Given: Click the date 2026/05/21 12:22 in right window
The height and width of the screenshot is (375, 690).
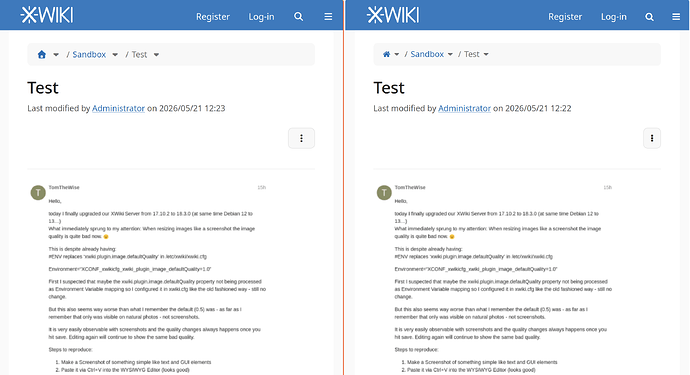Looking at the screenshot, I should click(x=538, y=108).
